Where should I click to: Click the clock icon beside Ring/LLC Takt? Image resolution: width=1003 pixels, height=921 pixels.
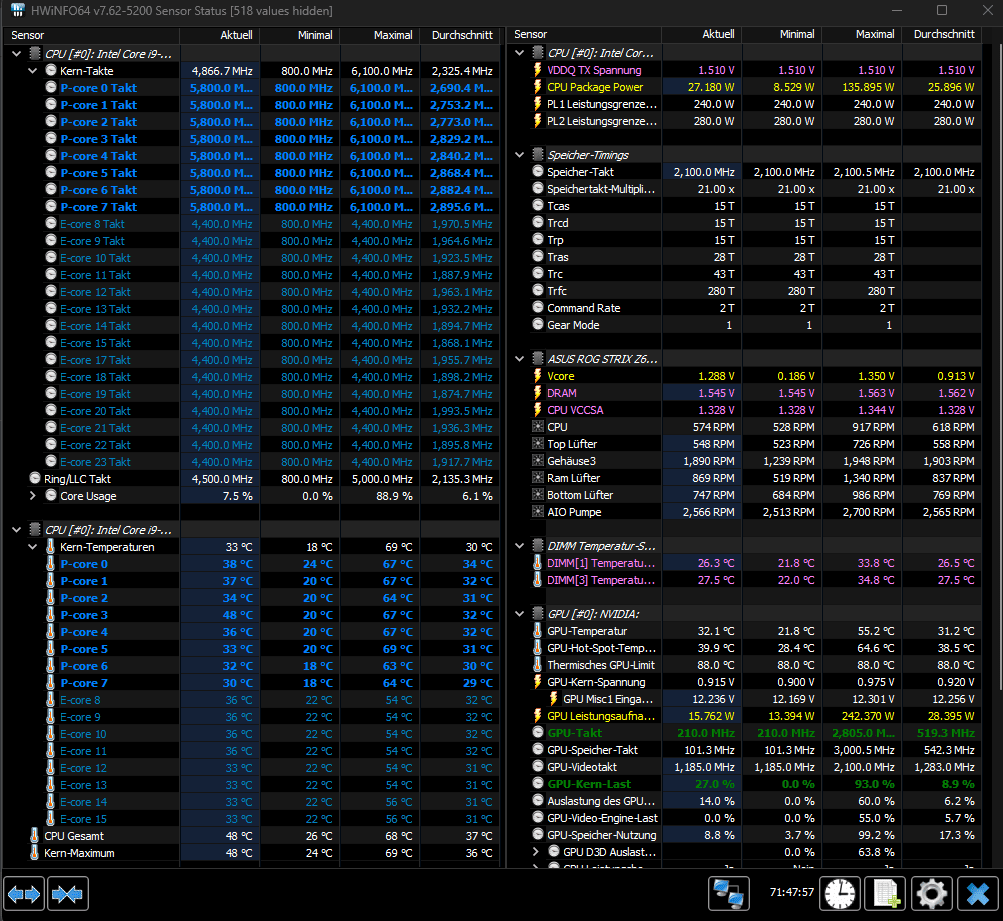pyautogui.click(x=35, y=478)
